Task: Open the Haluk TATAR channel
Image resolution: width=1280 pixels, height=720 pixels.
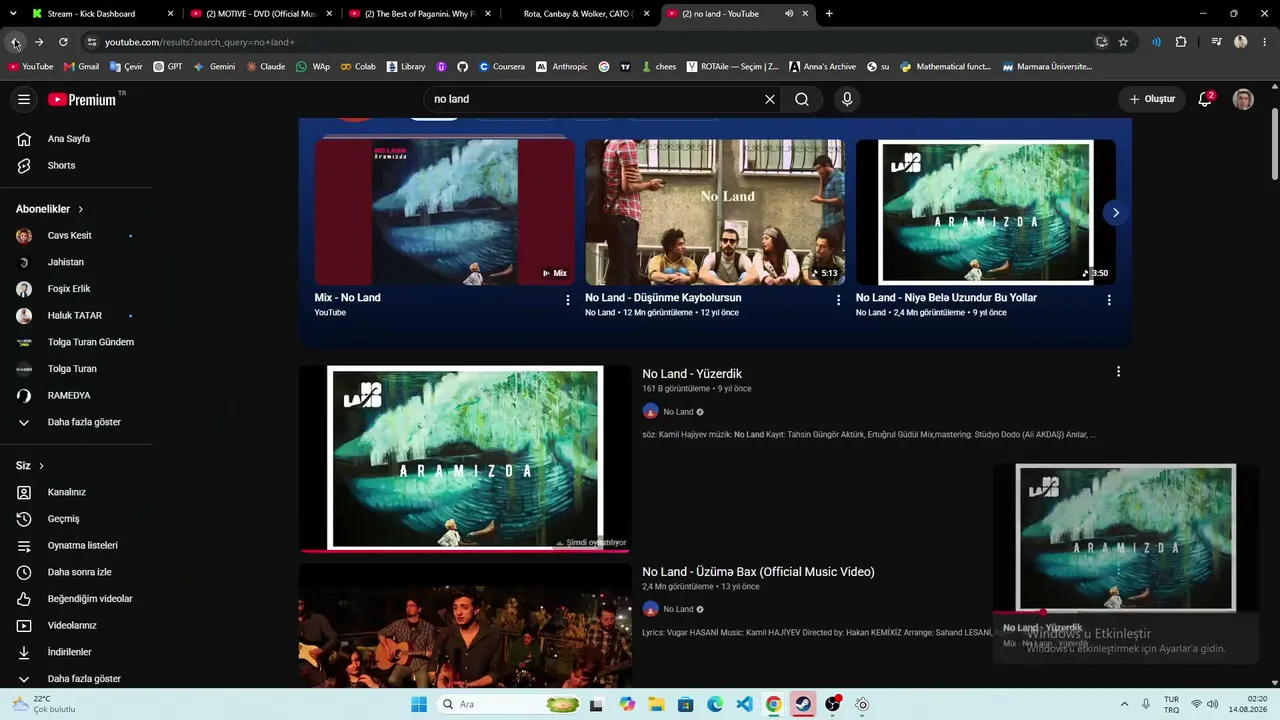Action: 77,316
